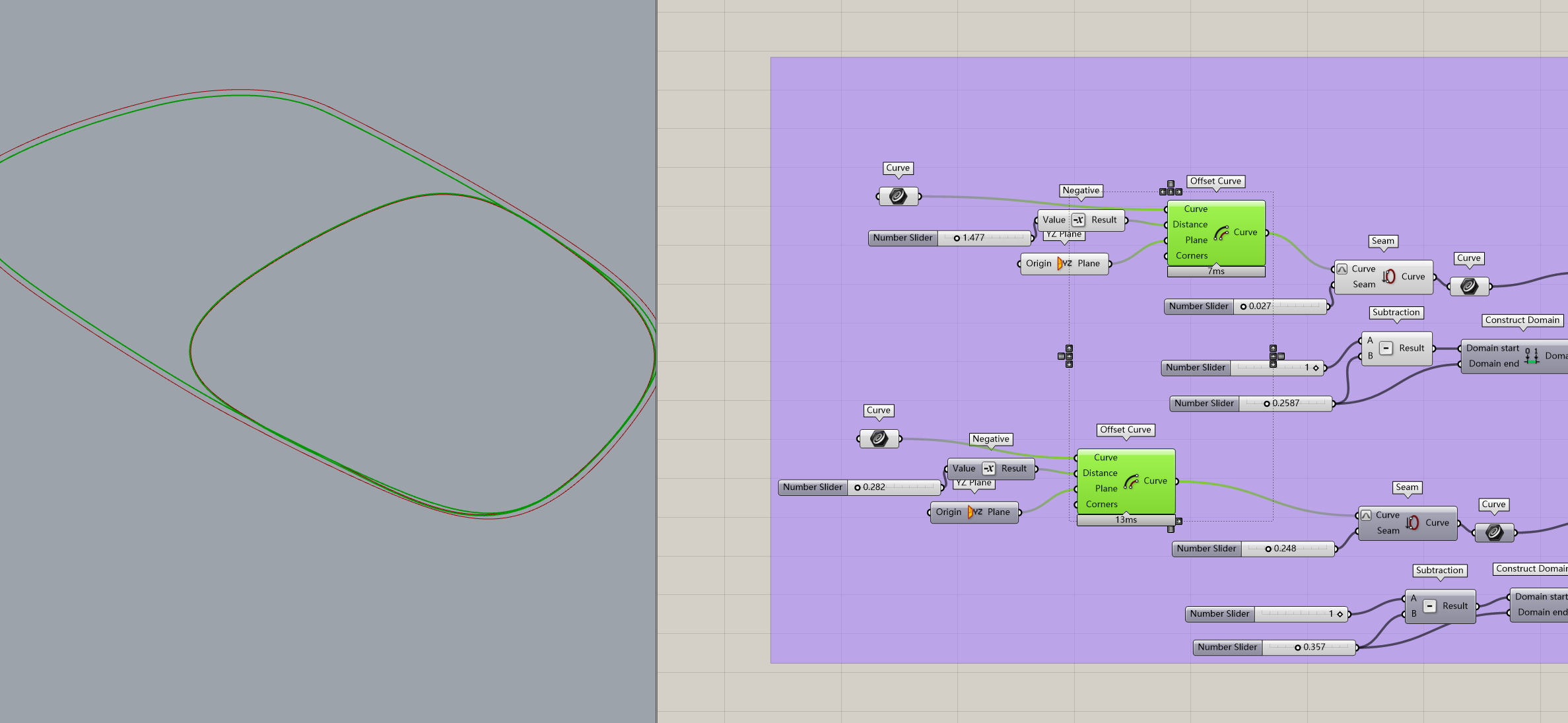The image size is (1568, 723).
Task: Click the YZ Plane icon wired to 13ms Offset Curve
Action: click(x=974, y=512)
